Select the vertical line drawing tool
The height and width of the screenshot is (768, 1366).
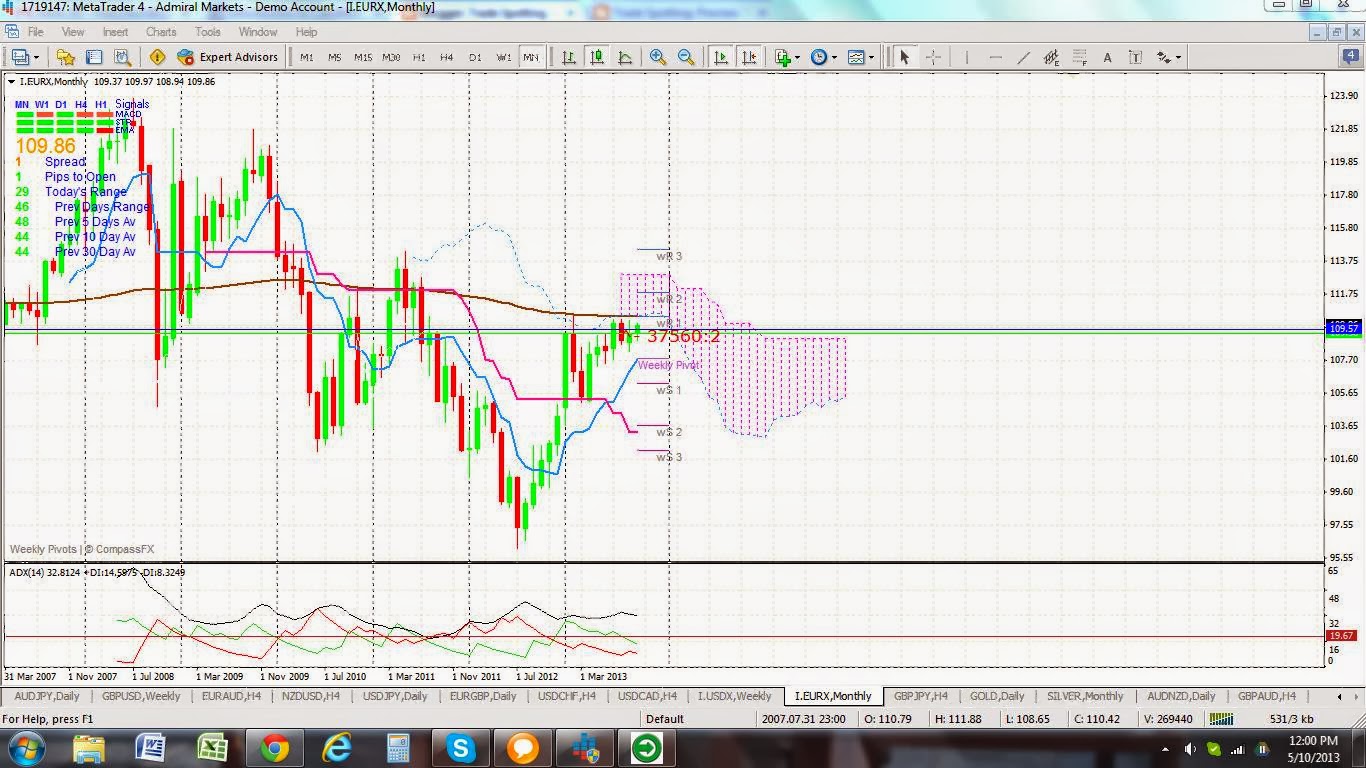click(966, 57)
